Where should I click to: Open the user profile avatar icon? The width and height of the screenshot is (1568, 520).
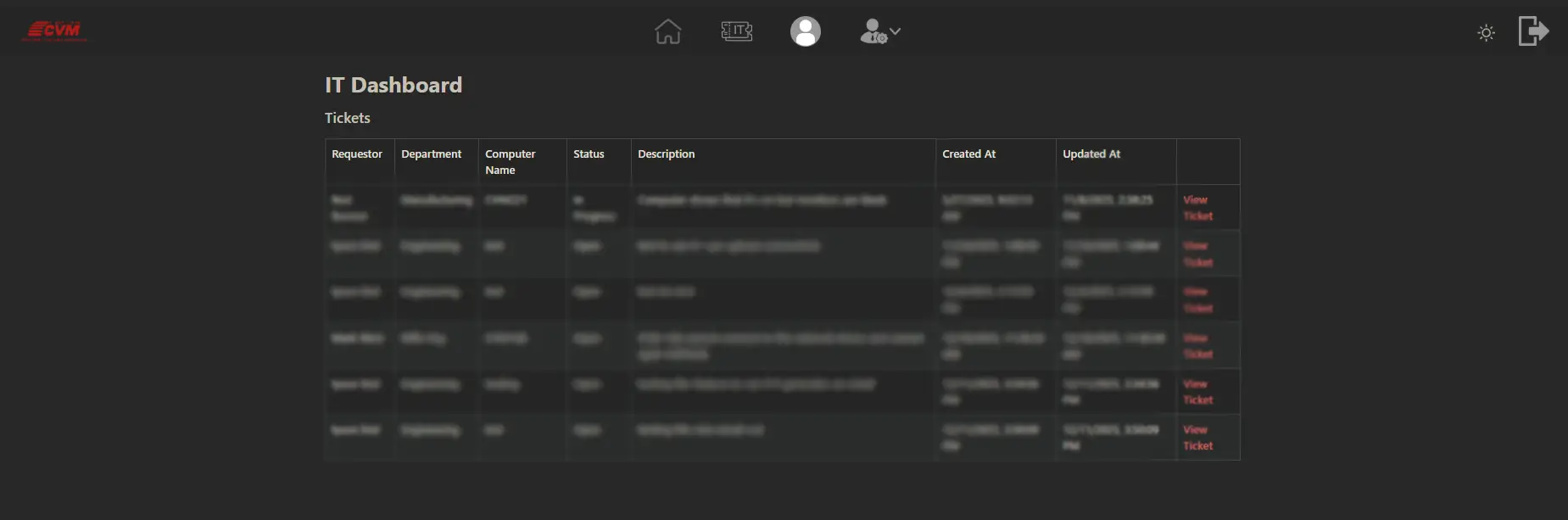[806, 31]
